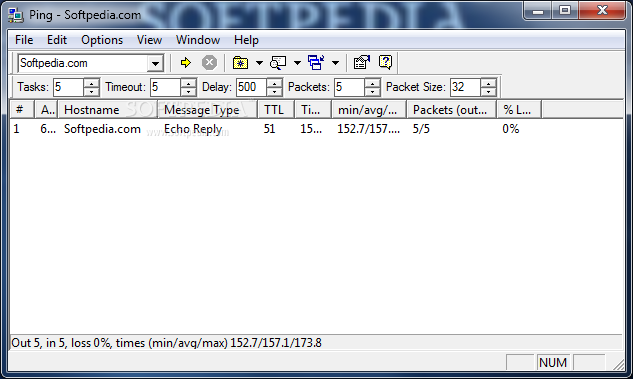The height and width of the screenshot is (379, 633).
Task: Expand the lookup tool dropdown arrow
Action: (x=298, y=63)
